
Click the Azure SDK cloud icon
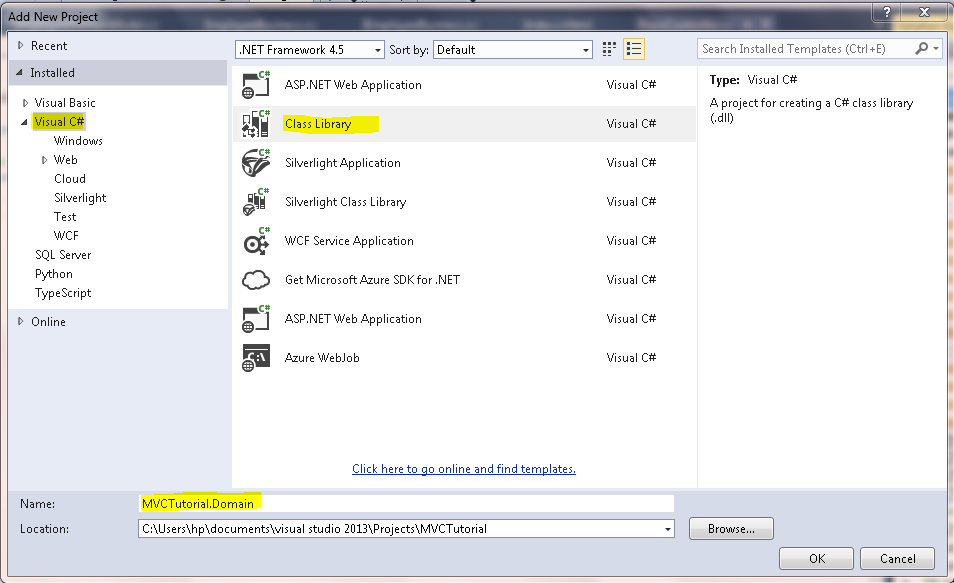pyautogui.click(x=256, y=280)
